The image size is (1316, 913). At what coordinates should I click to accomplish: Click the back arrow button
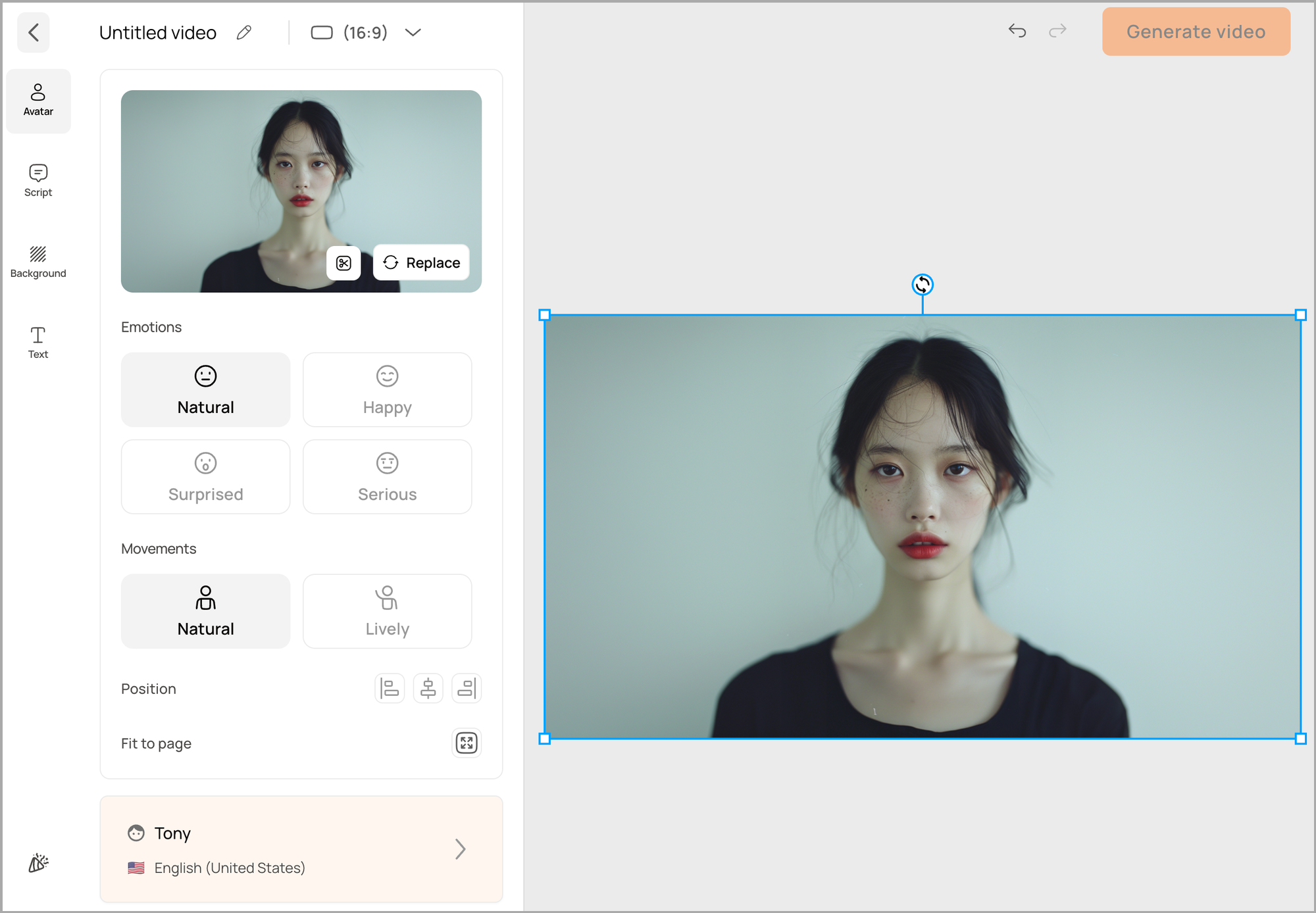tap(34, 32)
